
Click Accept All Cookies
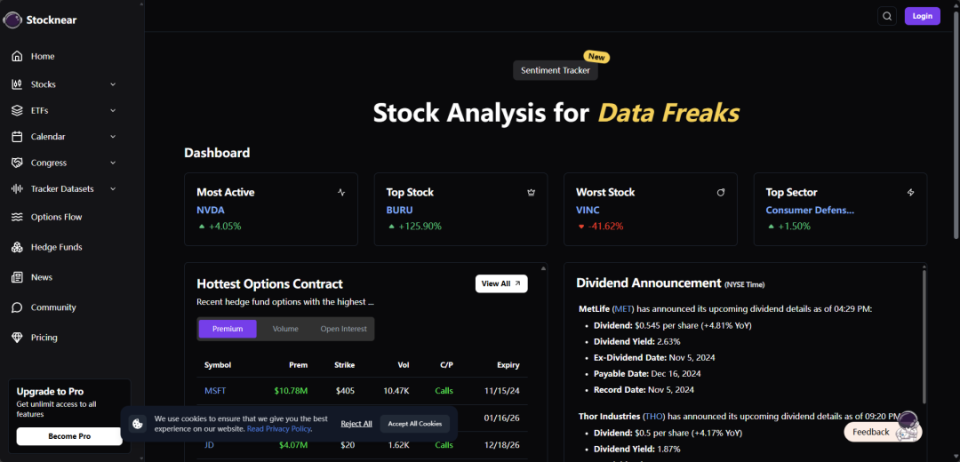click(x=414, y=423)
